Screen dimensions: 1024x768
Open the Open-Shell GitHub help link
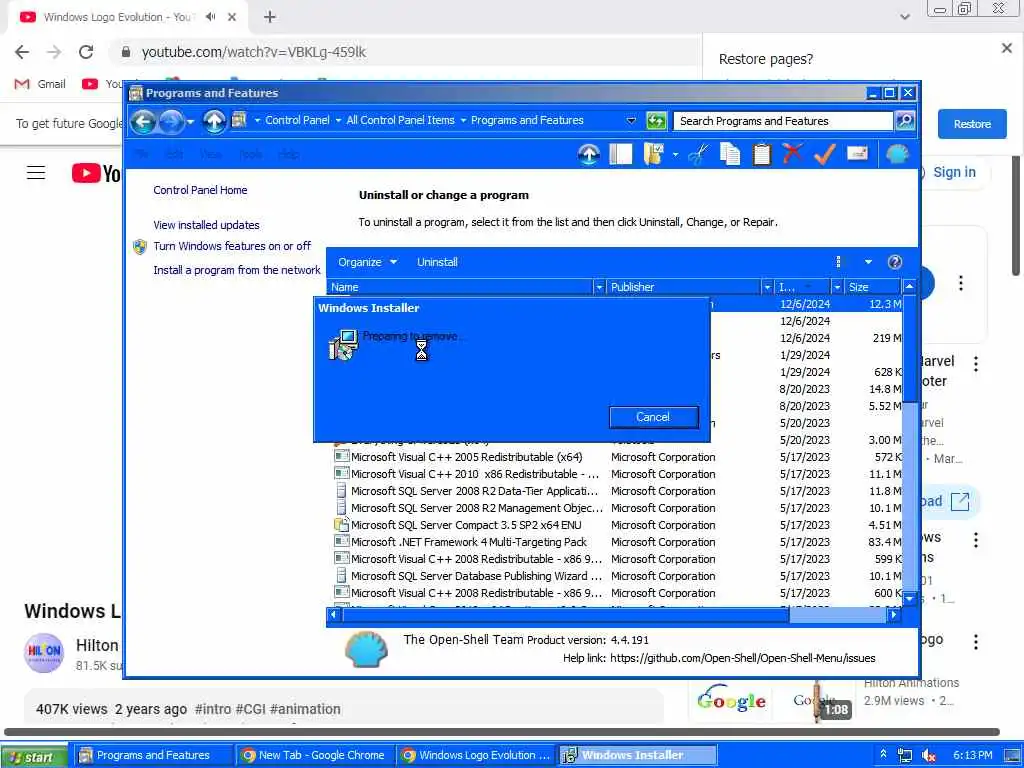(x=743, y=658)
